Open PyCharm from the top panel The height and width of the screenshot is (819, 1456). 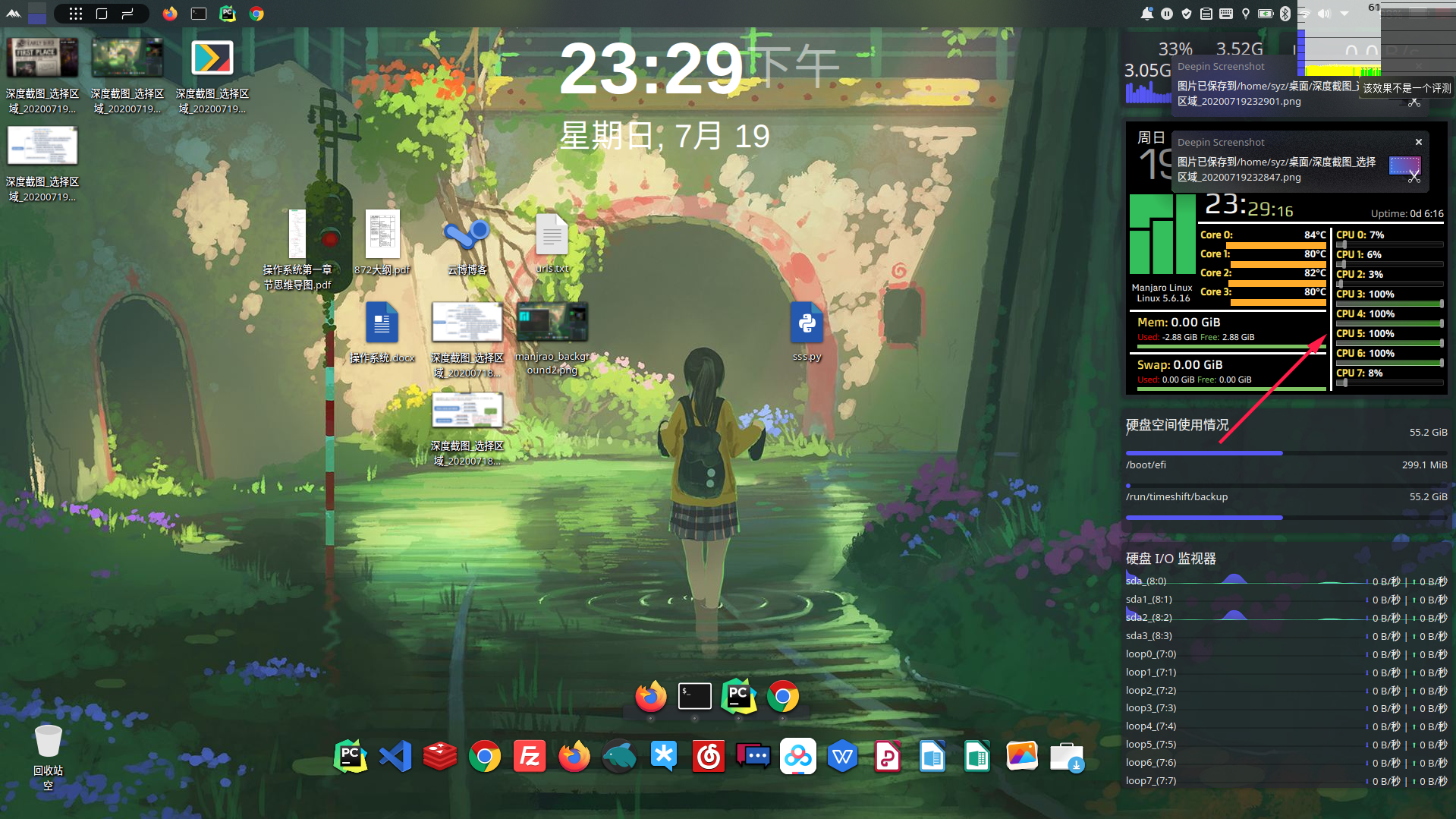point(228,14)
